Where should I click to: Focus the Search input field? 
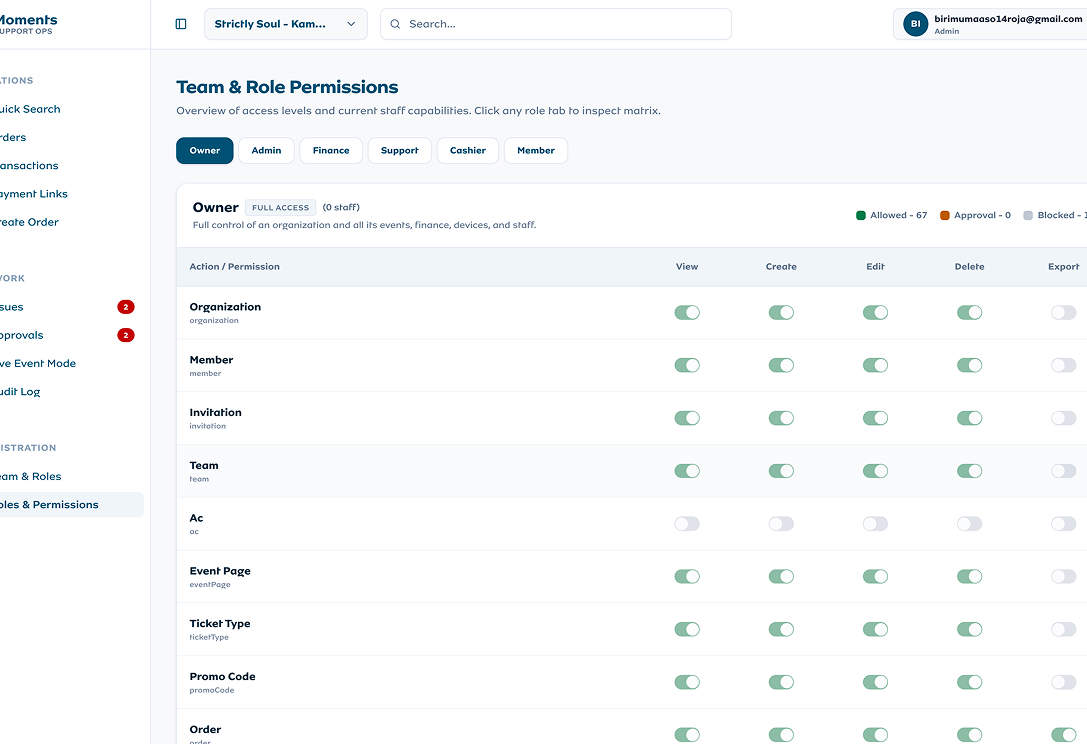click(556, 24)
